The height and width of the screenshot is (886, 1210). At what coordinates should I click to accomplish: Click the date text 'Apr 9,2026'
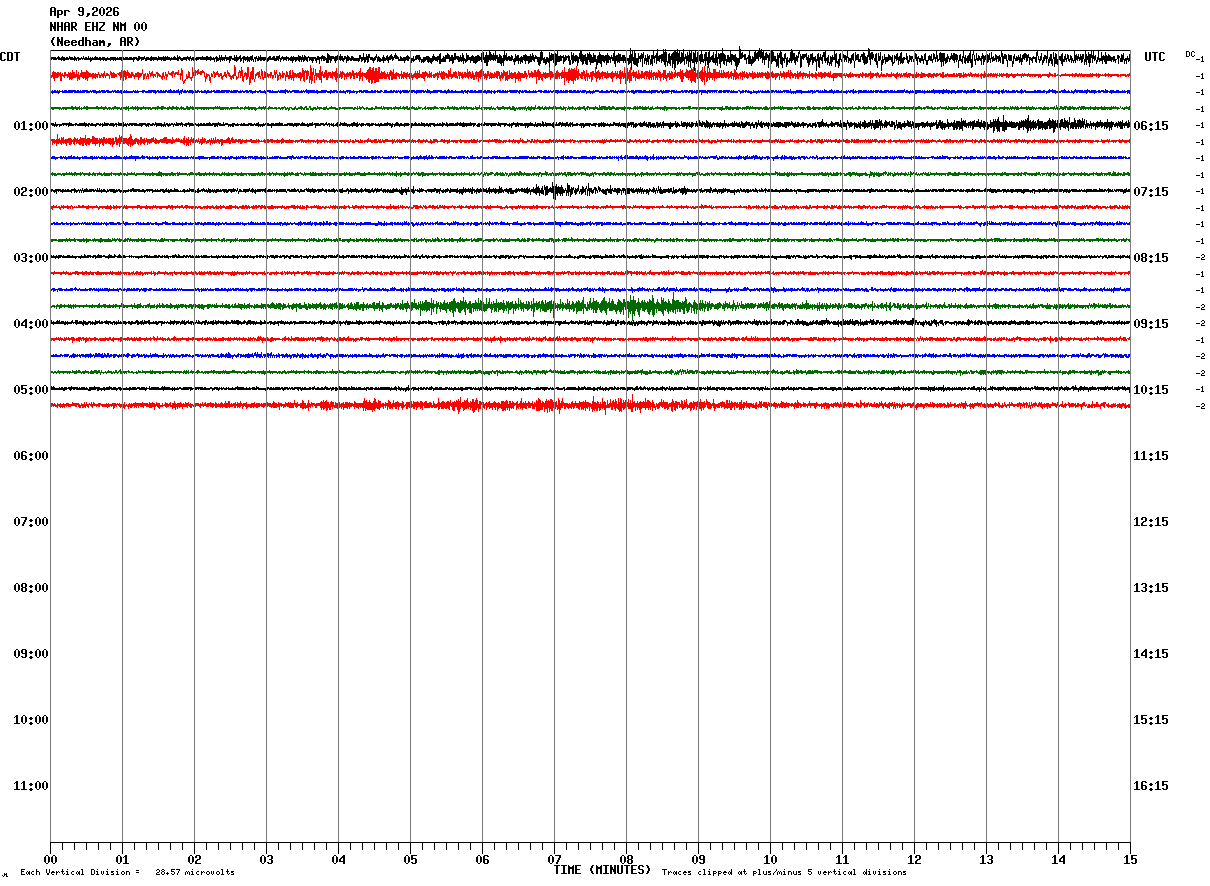(x=84, y=12)
